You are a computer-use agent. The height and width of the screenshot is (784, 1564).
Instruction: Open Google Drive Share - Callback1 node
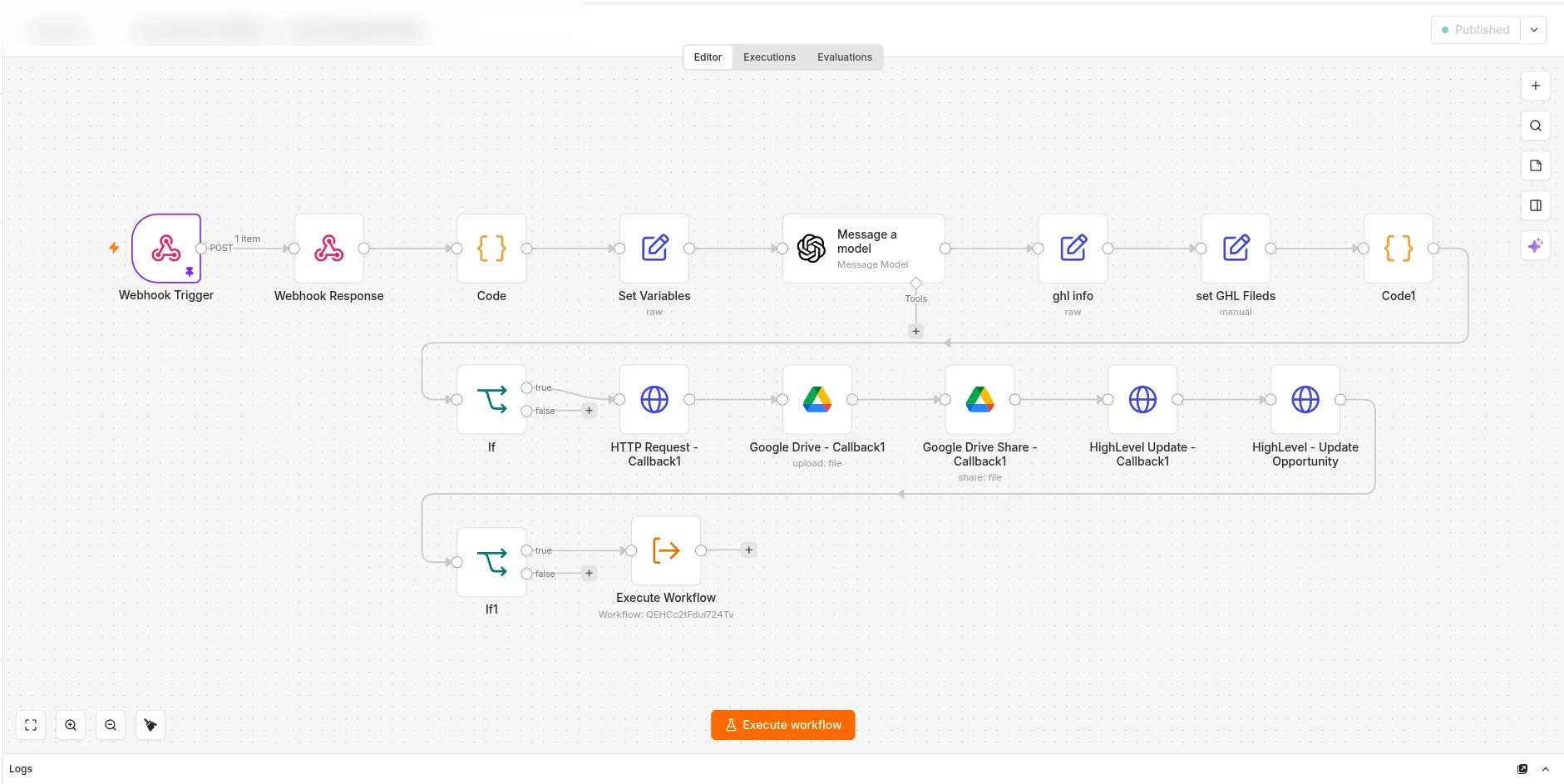point(980,400)
